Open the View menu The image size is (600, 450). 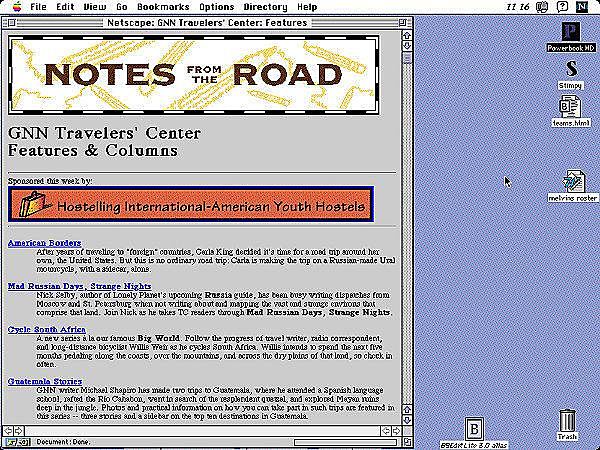(95, 7)
